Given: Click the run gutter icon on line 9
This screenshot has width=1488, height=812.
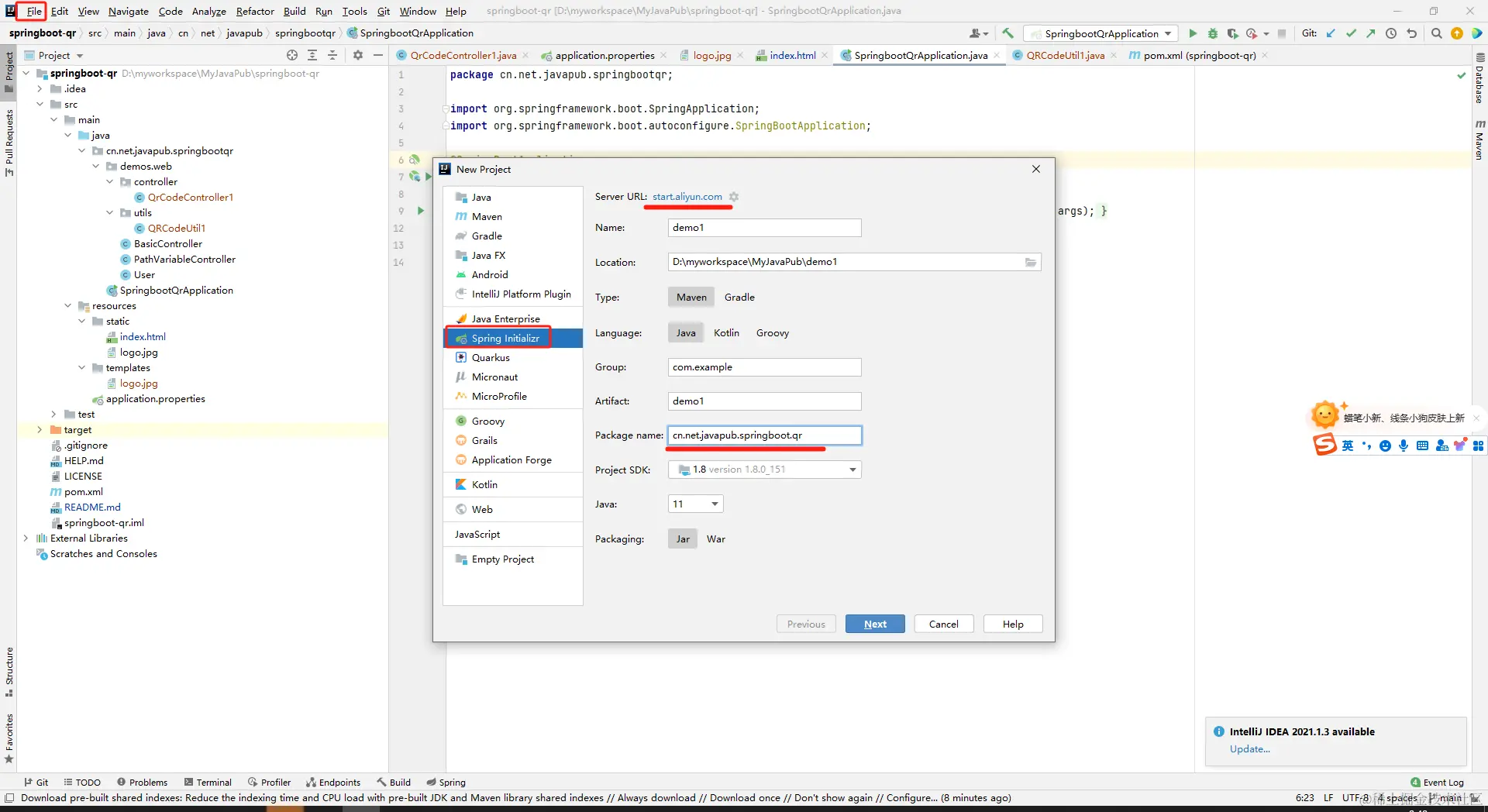Looking at the screenshot, I should point(421,211).
